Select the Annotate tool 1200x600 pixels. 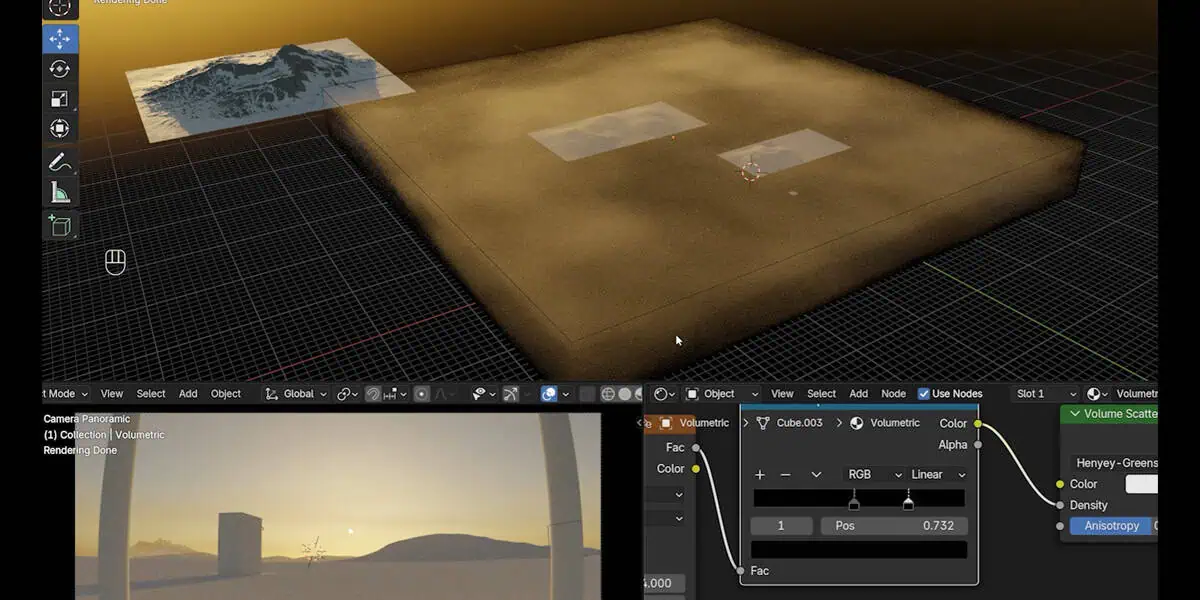tap(60, 162)
